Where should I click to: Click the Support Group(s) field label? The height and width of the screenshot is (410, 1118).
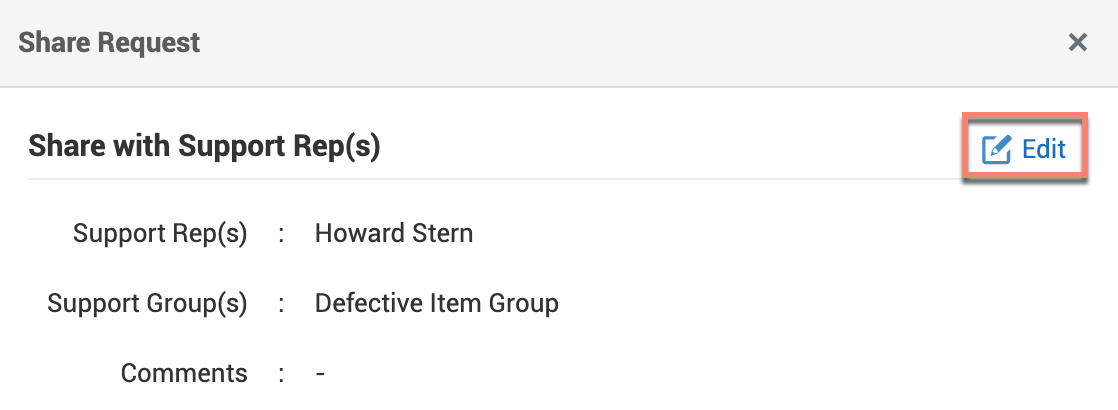coord(147,303)
